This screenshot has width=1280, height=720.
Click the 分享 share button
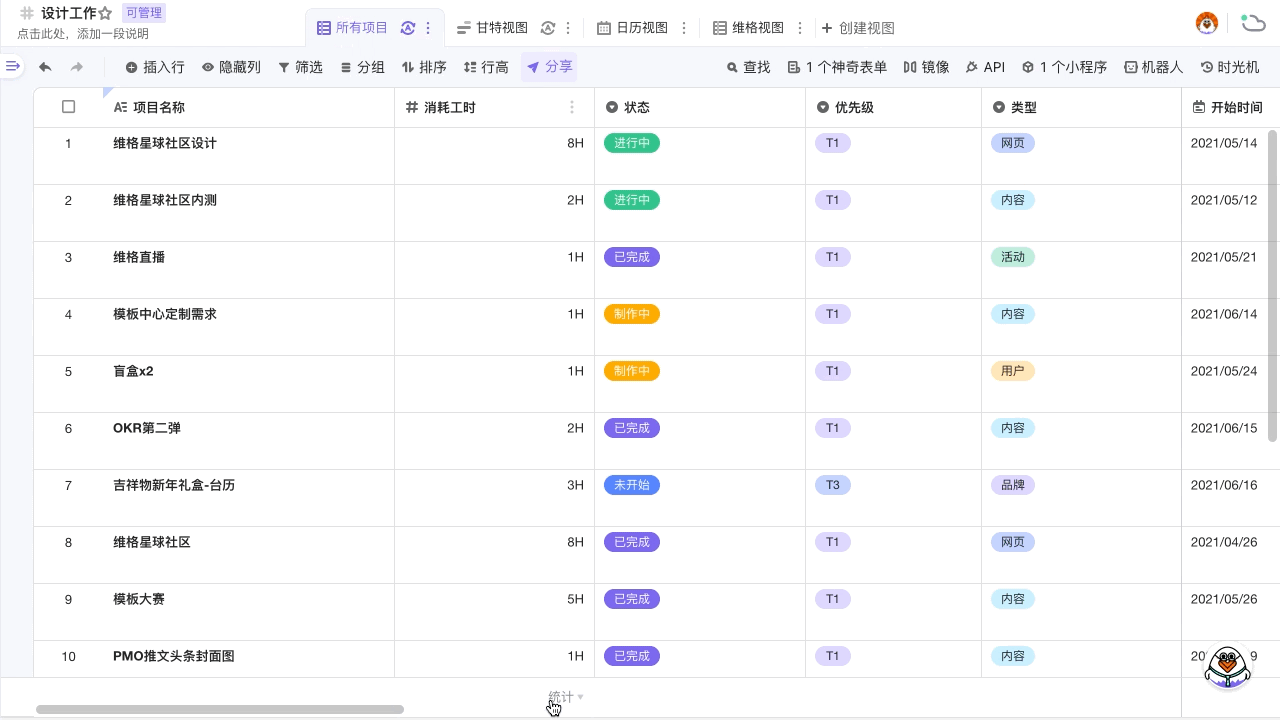coord(549,67)
